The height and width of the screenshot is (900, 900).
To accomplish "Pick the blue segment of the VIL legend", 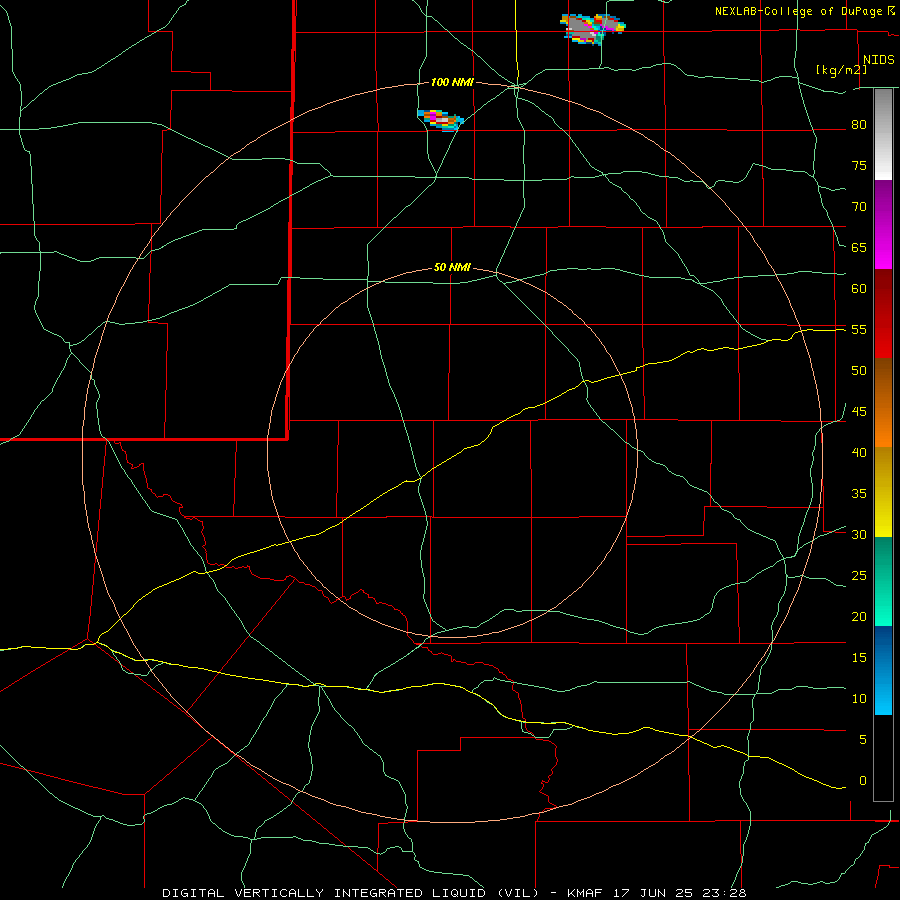I will point(883,670).
